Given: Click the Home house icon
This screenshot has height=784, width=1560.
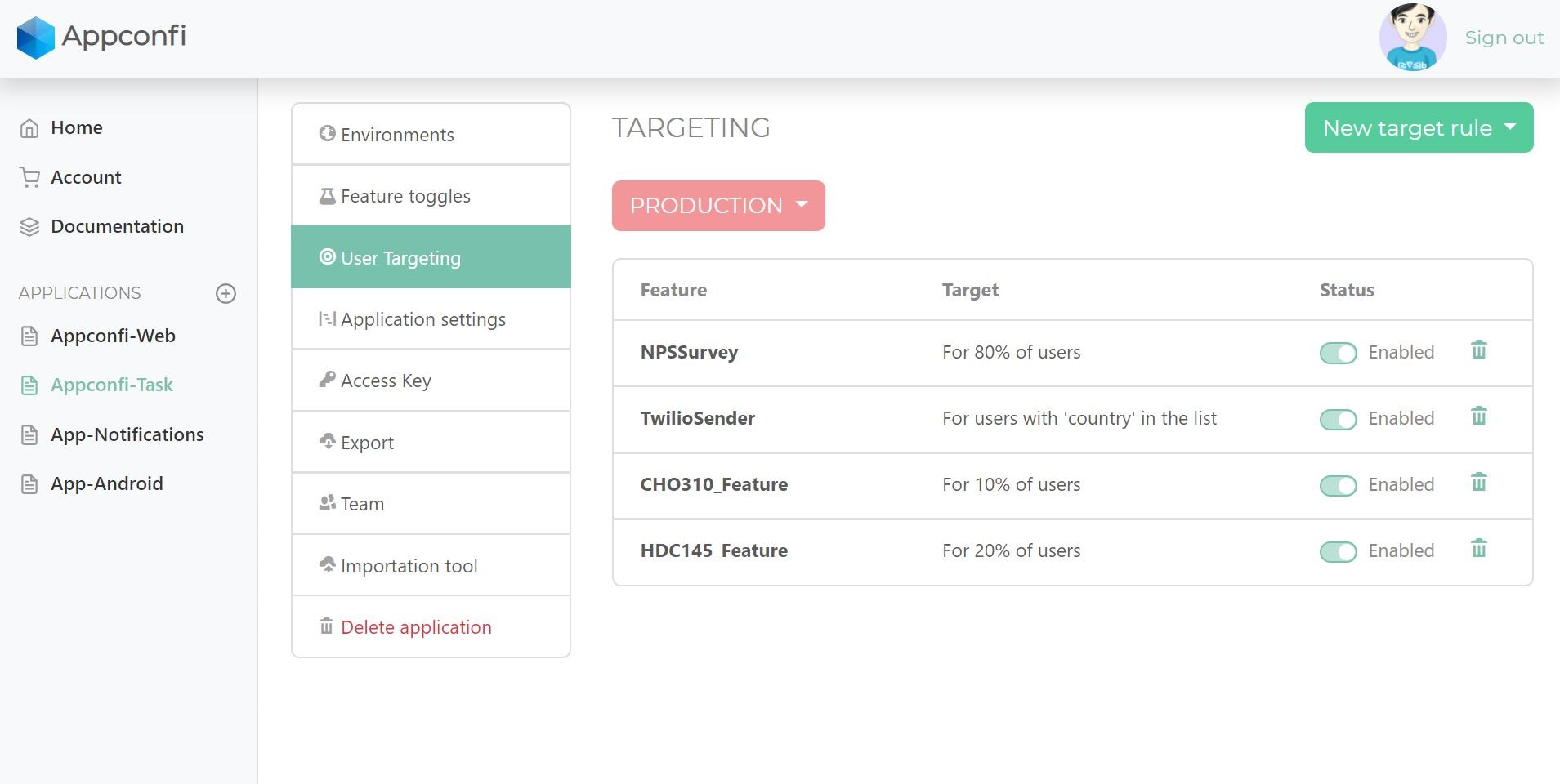Looking at the screenshot, I should [29, 128].
